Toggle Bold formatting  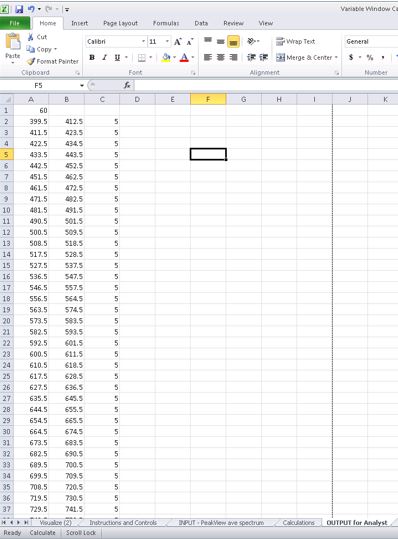coord(92,57)
